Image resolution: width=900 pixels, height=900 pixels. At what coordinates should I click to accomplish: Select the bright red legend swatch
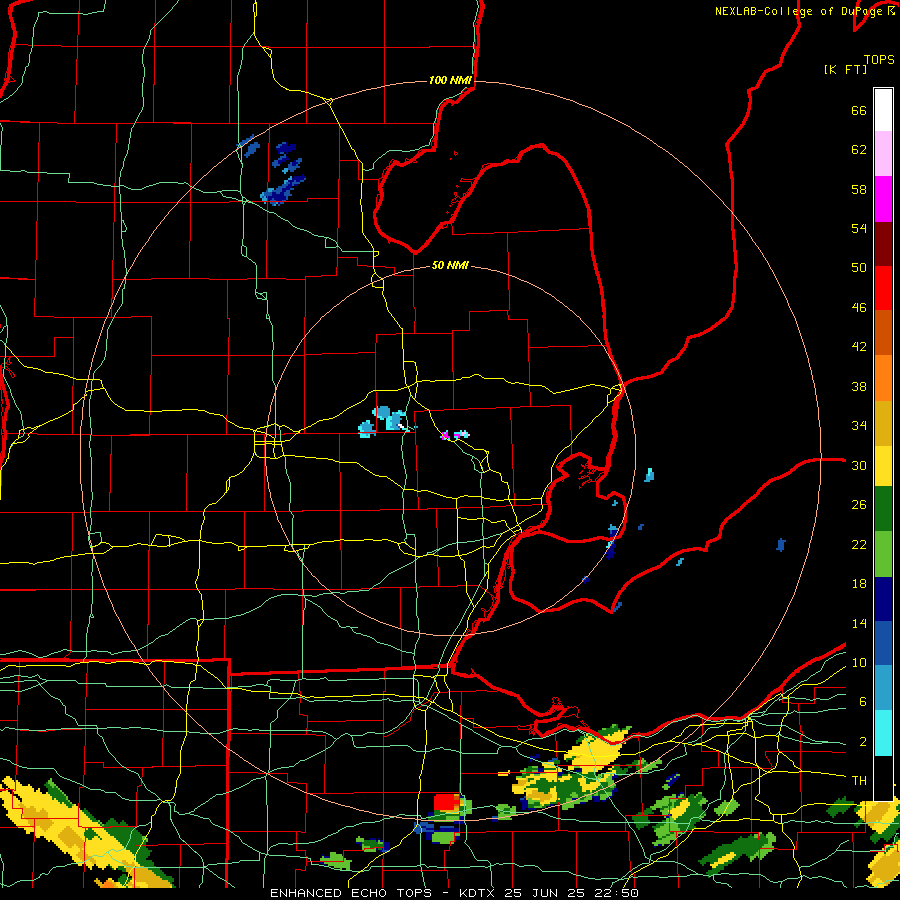coord(883,288)
